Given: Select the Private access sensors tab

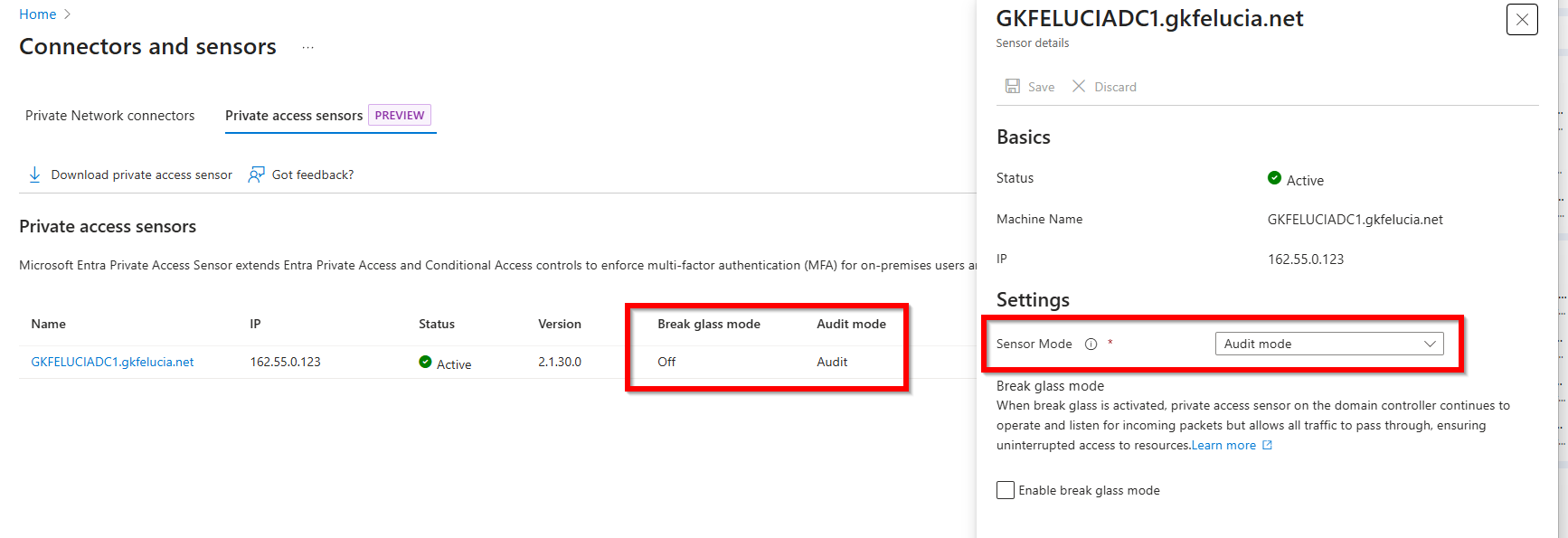Looking at the screenshot, I should pyautogui.click(x=294, y=116).
